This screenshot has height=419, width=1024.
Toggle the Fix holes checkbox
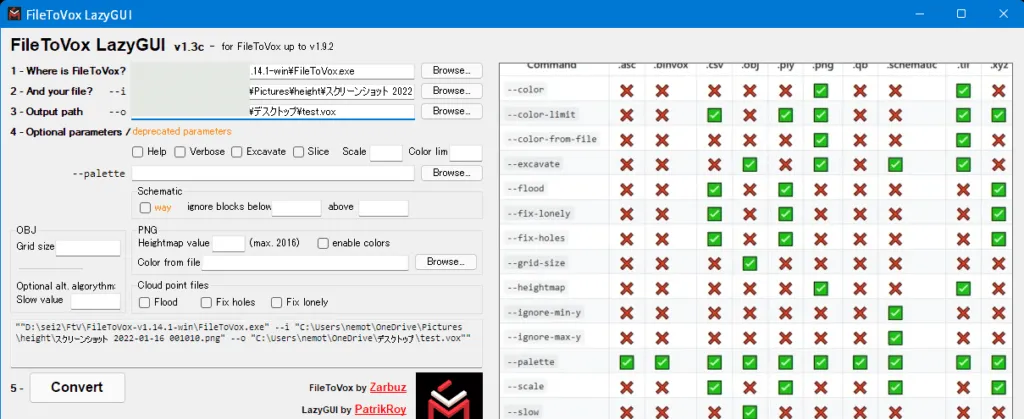206,303
